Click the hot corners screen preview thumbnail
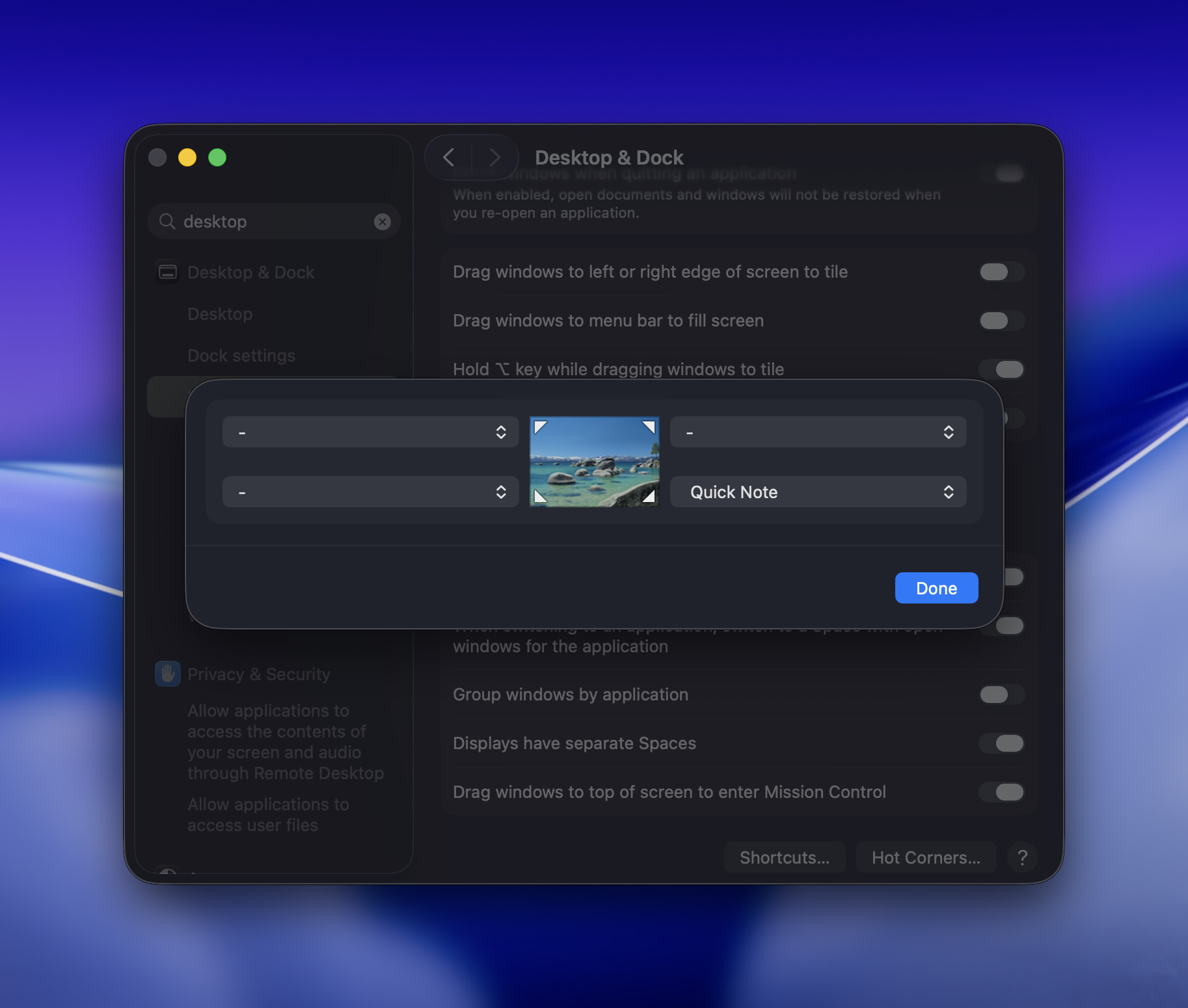1188x1008 pixels. click(595, 462)
